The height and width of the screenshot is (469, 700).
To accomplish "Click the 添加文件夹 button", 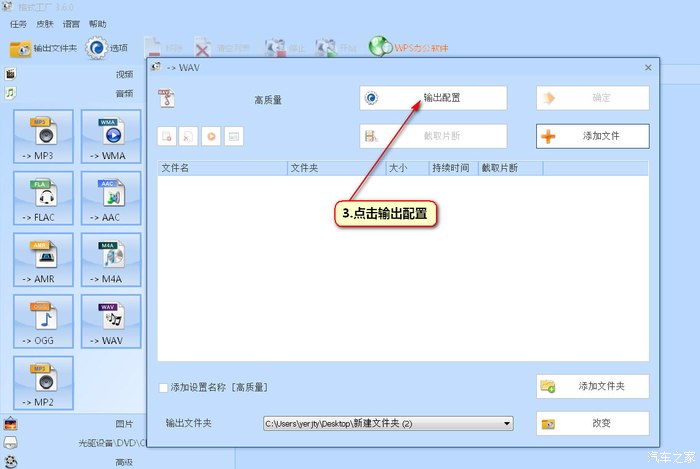I will point(592,386).
